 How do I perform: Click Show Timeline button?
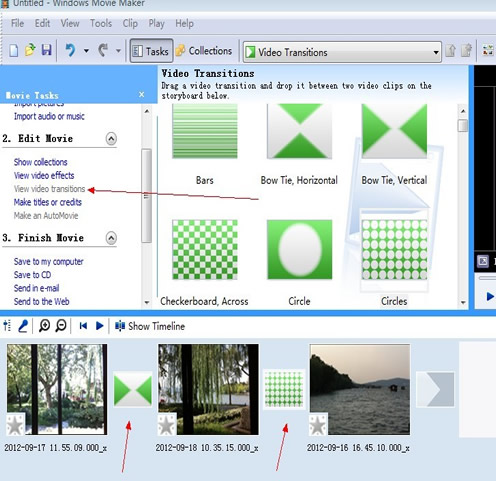click(x=150, y=326)
